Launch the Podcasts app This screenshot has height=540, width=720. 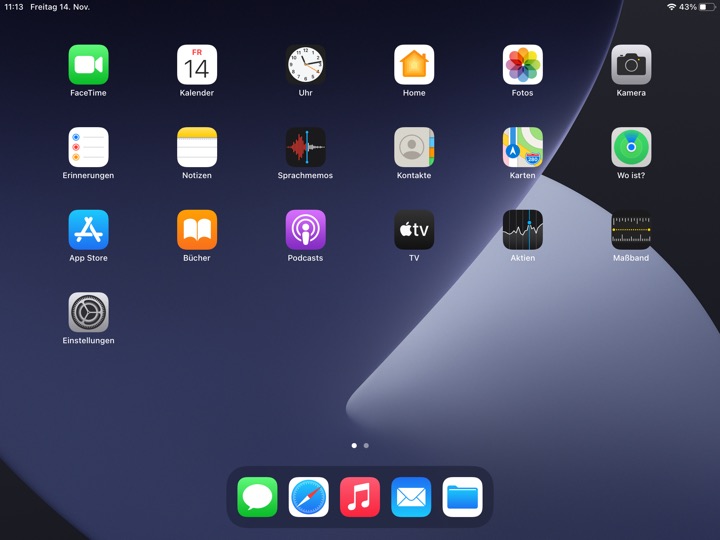point(305,230)
